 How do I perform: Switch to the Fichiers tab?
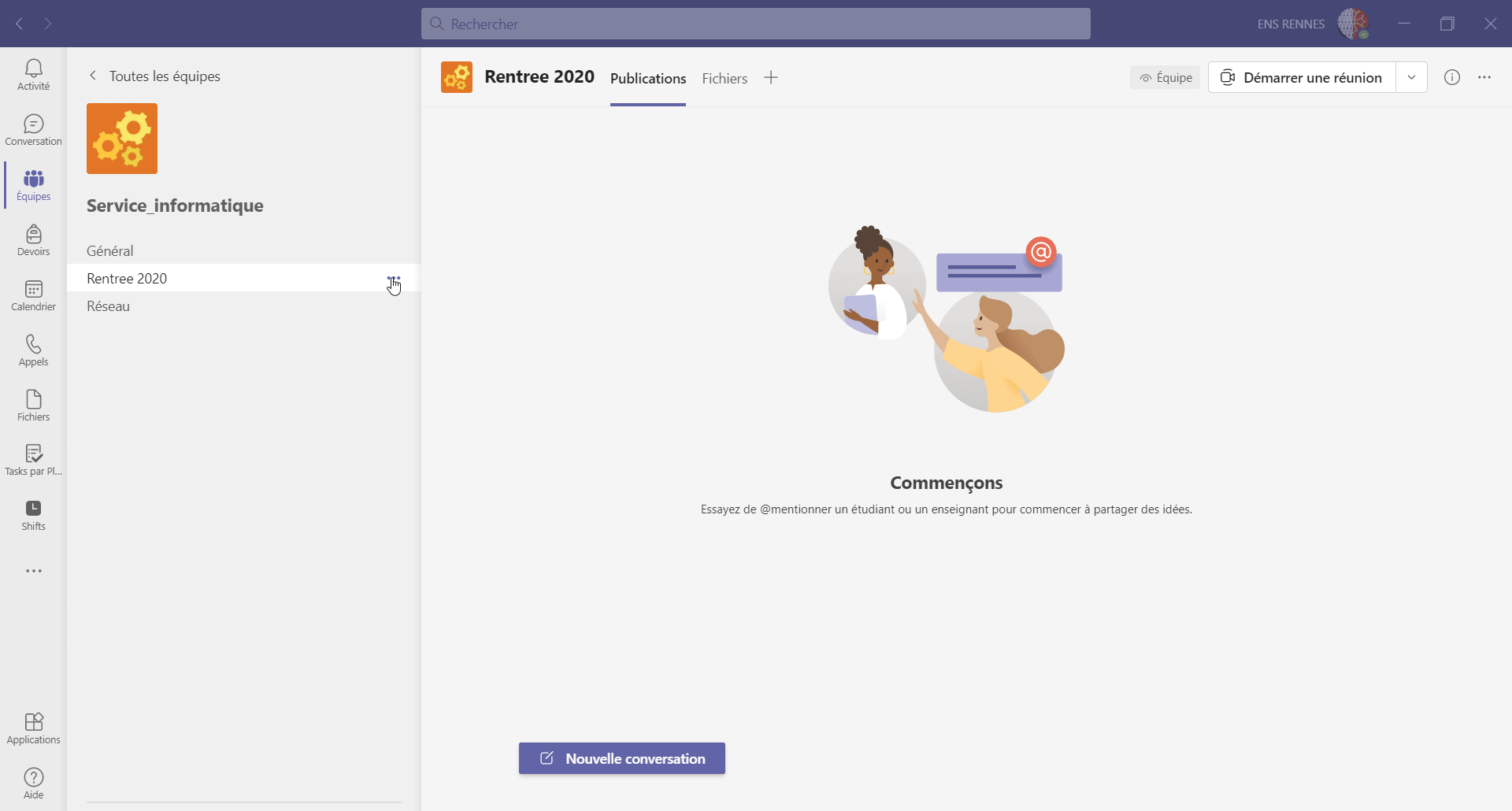pos(724,79)
